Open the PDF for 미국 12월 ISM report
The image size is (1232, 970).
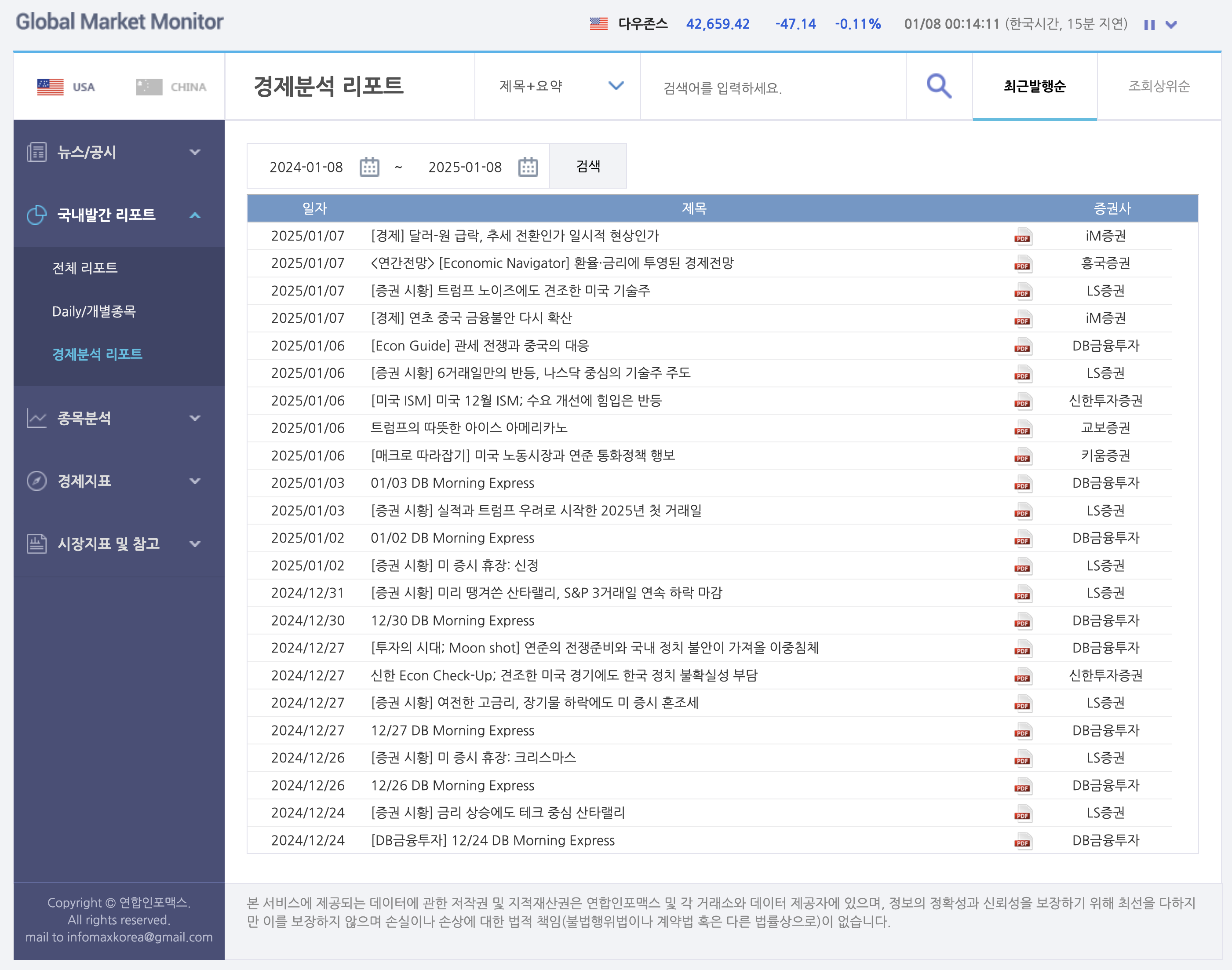click(x=1023, y=401)
